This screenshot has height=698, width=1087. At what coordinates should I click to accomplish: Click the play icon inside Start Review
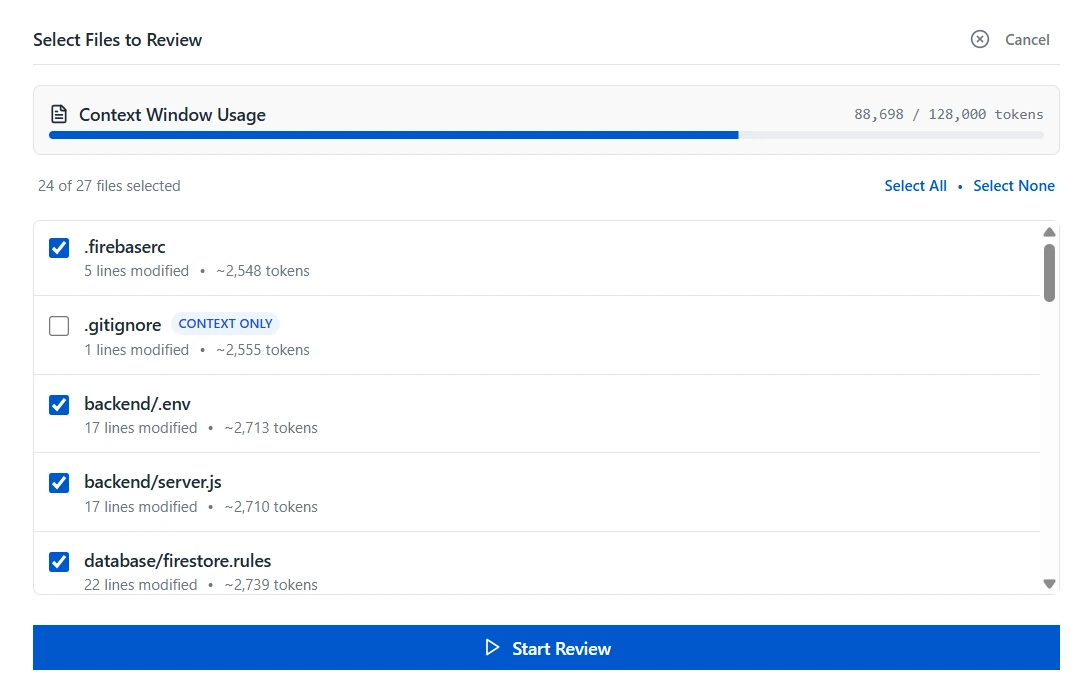tap(491, 648)
